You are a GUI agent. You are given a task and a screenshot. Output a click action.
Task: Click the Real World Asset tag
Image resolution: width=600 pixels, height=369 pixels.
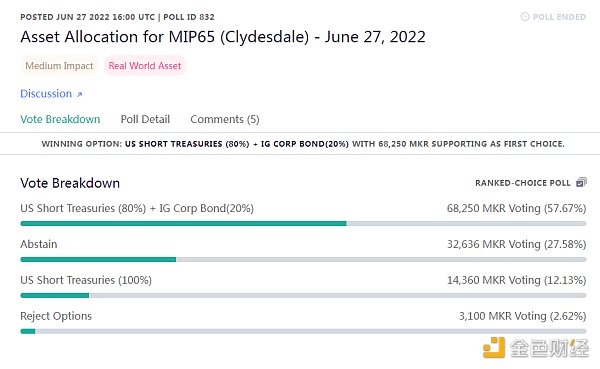pos(145,66)
